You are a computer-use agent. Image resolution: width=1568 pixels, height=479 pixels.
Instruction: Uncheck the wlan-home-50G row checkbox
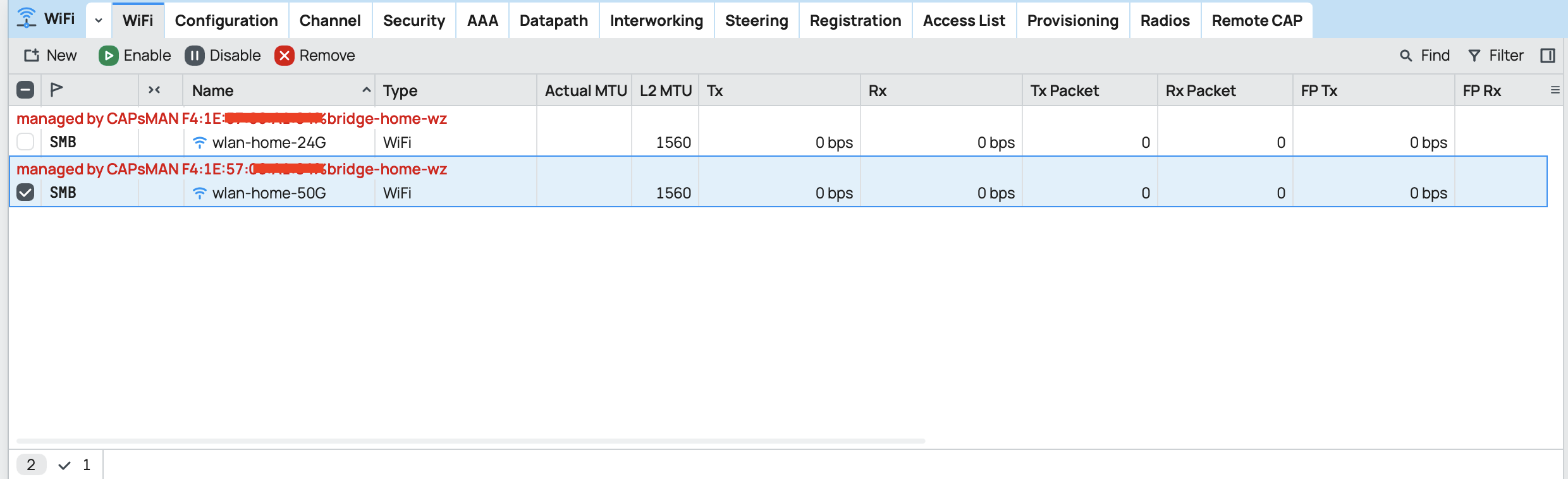tap(25, 192)
